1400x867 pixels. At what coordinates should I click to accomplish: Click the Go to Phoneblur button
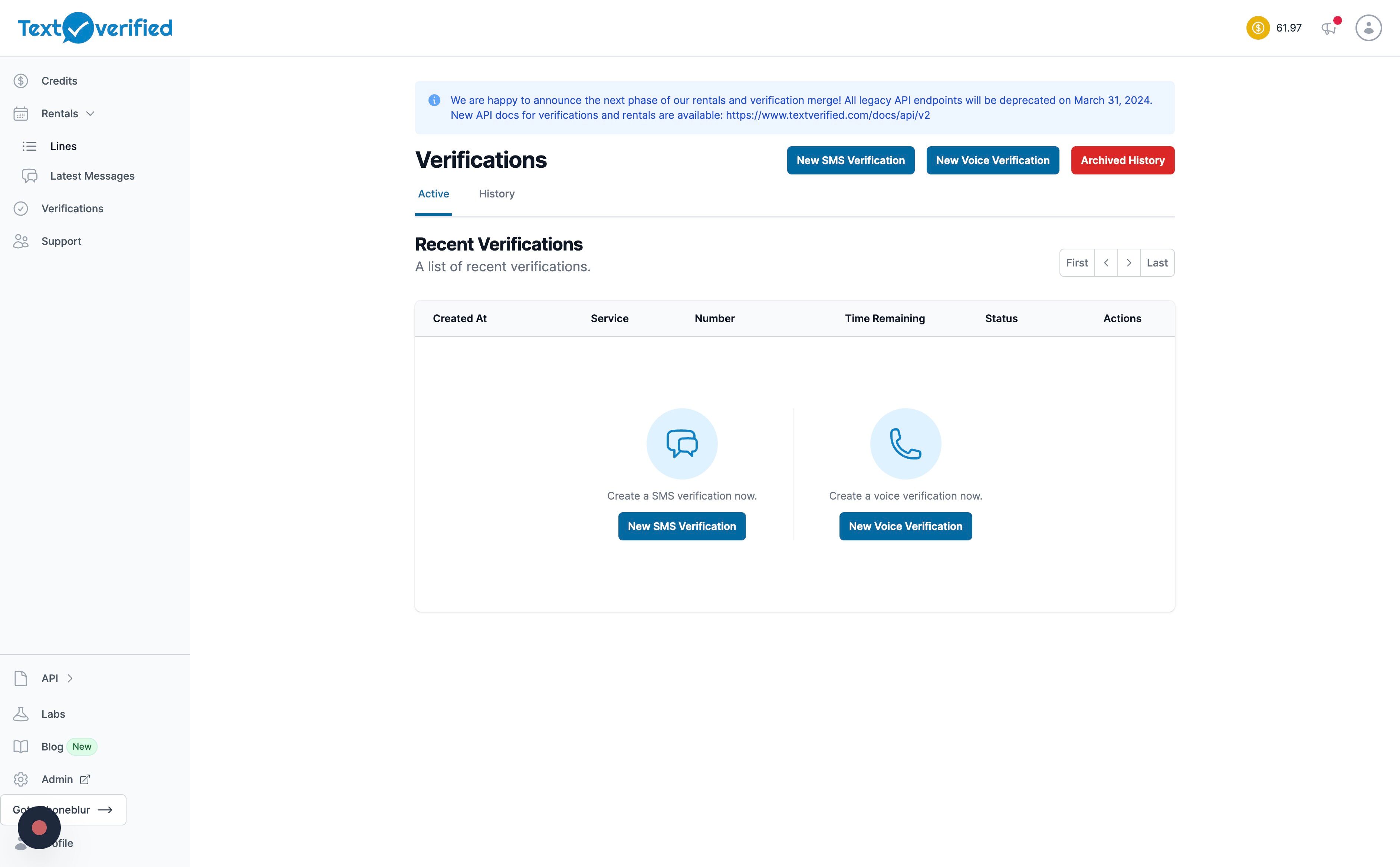(x=63, y=810)
